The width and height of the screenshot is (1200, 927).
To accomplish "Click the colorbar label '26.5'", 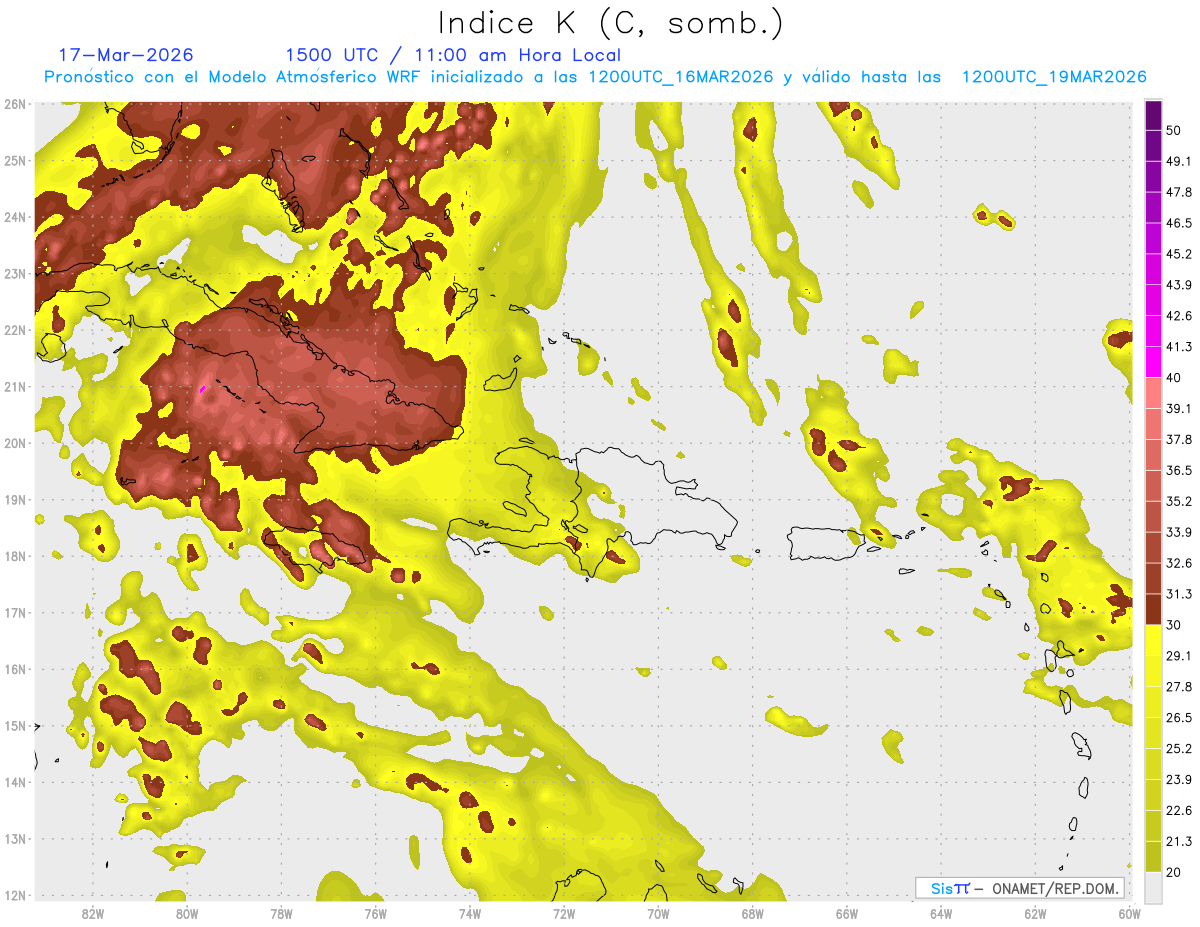I will tap(1179, 718).
